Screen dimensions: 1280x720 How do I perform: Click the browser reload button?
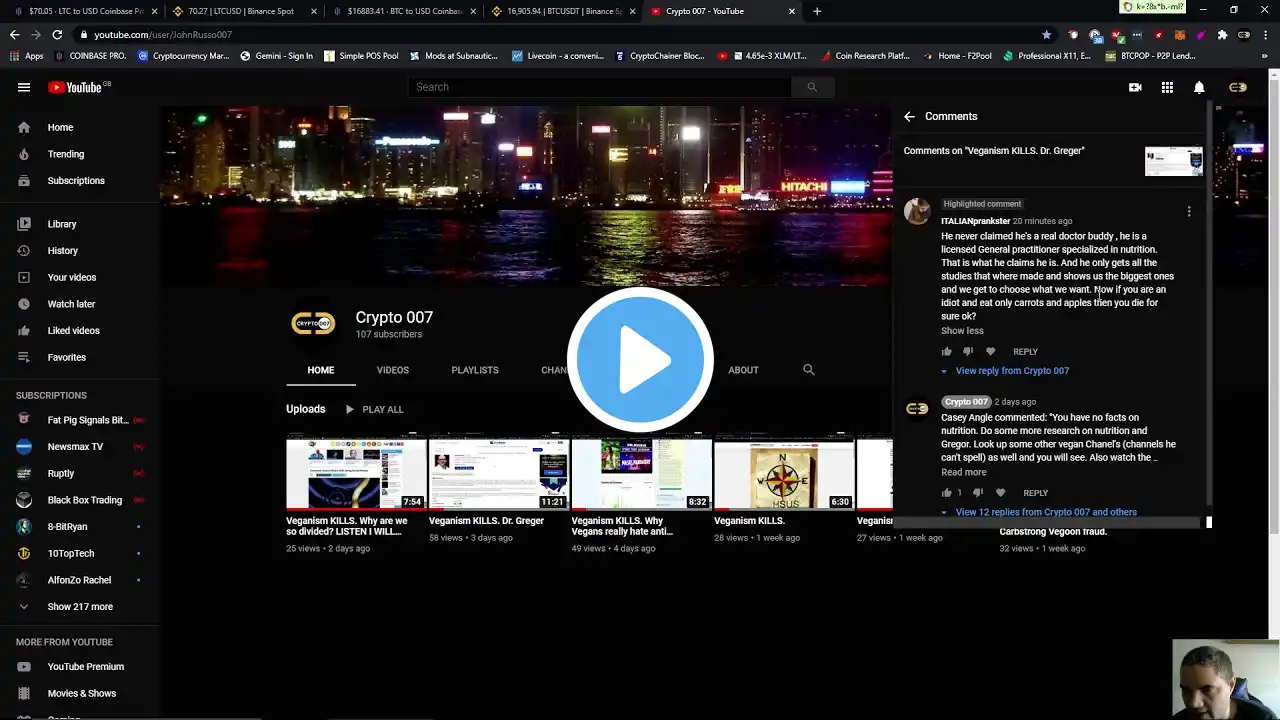57,34
